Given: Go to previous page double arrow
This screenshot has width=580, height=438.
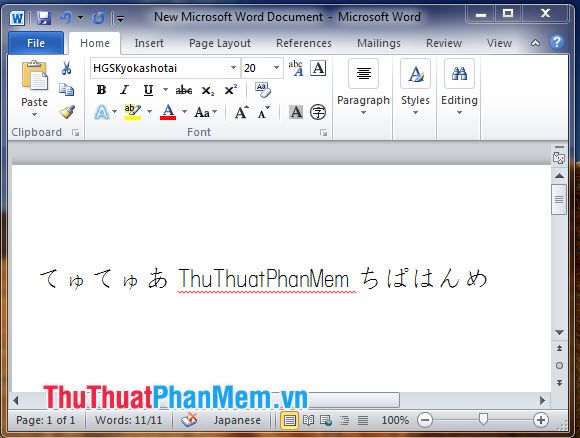Looking at the screenshot, I should (559, 348).
